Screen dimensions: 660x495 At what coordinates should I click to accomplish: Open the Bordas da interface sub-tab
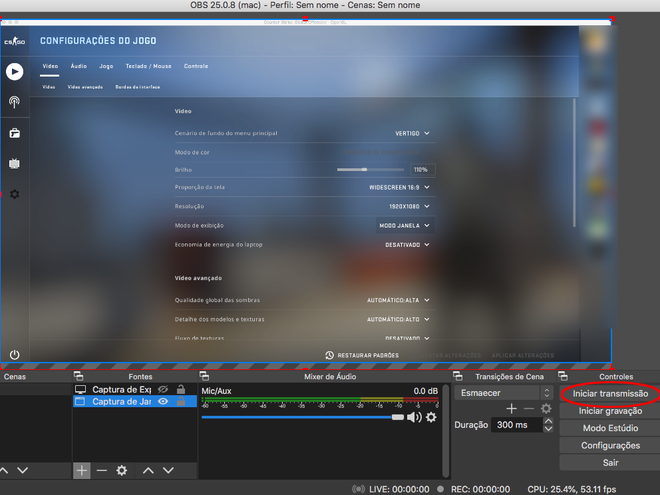tap(138, 87)
